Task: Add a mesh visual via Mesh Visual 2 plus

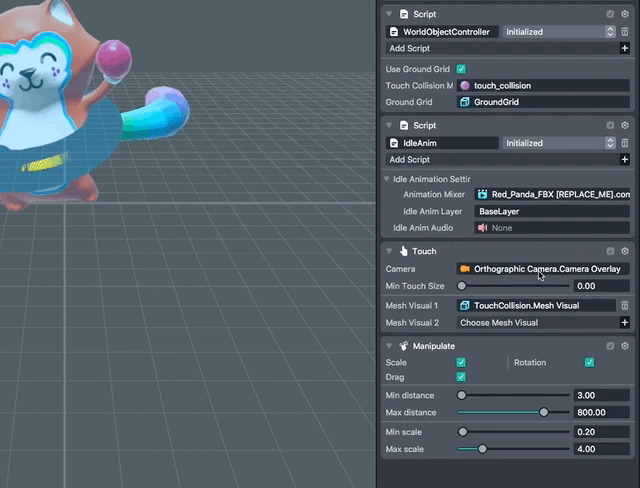Action: (624, 323)
